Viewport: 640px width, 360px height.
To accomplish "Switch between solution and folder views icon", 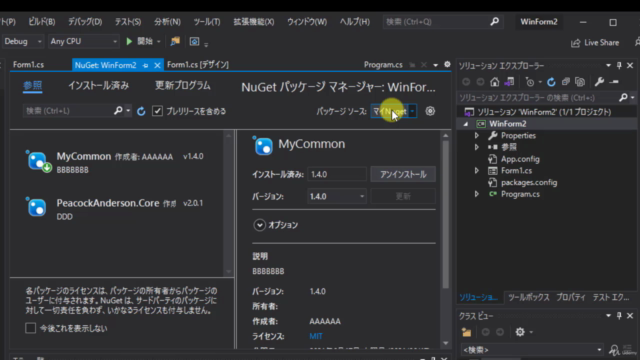I will (509, 82).
